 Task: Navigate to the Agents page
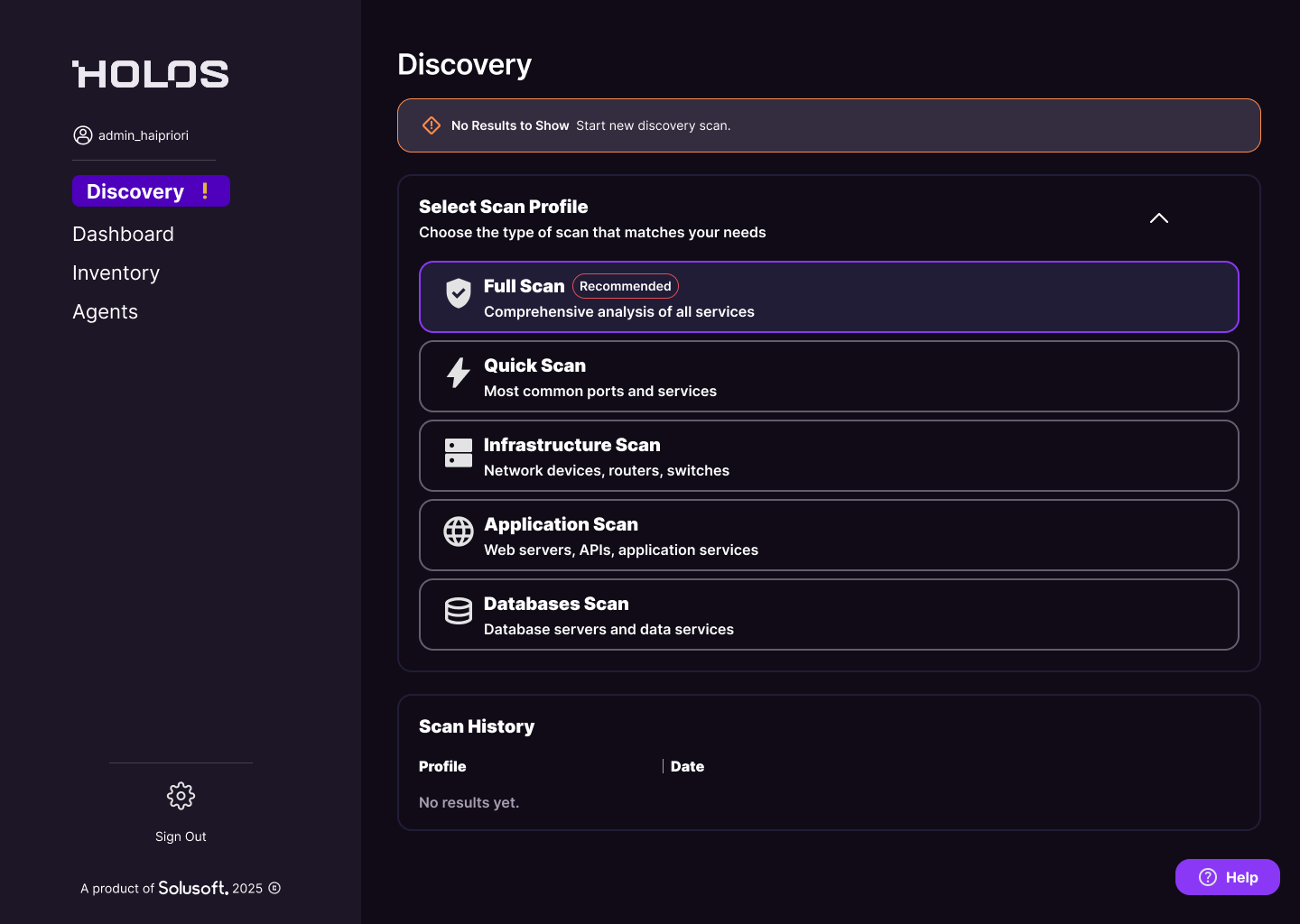coord(105,311)
